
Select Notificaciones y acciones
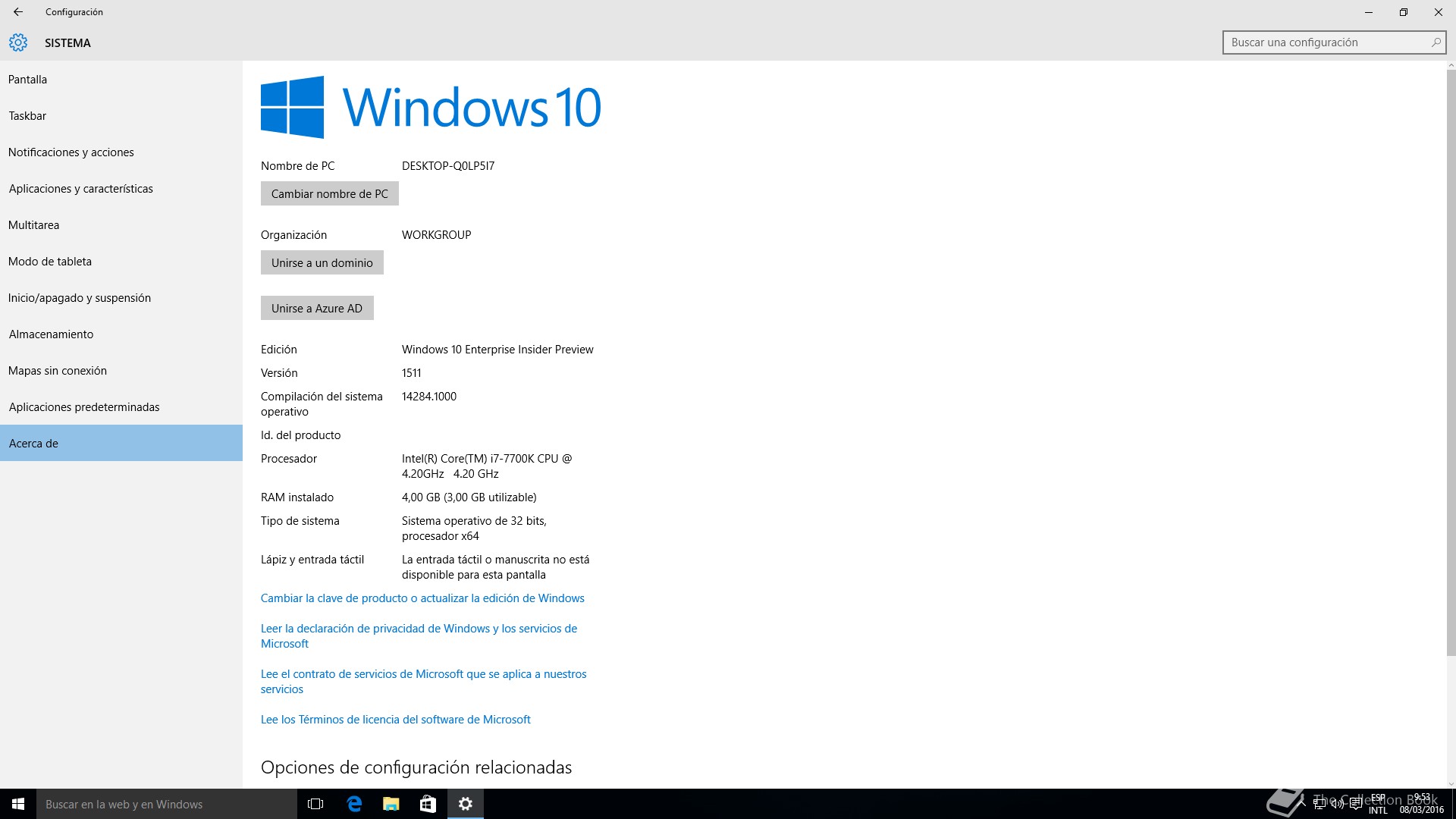coord(121,152)
